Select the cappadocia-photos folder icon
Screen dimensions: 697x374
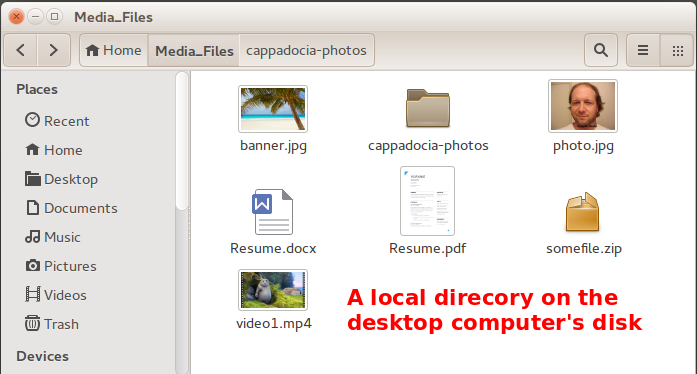428,108
